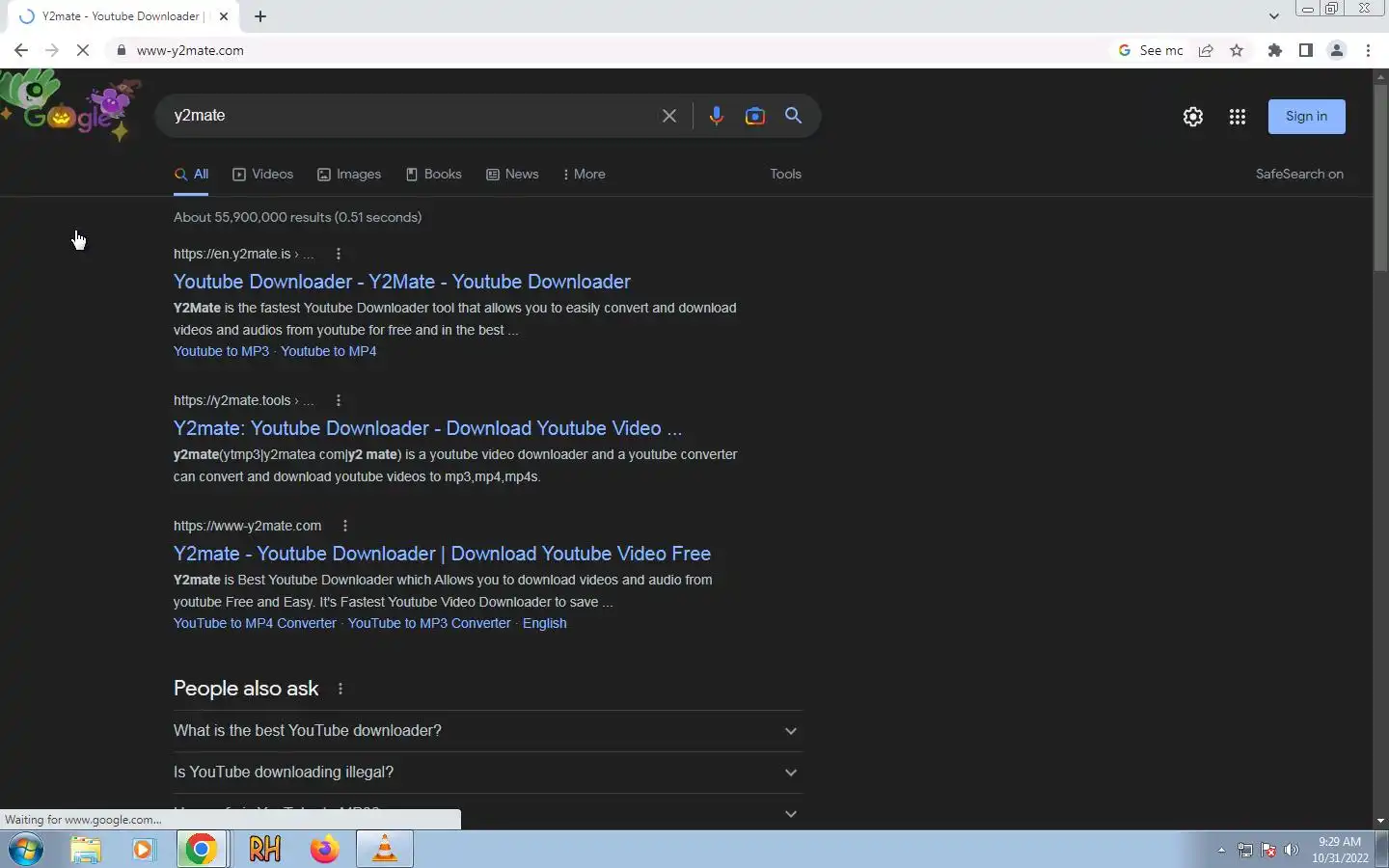Open Youtube to MP4 sitelink
The height and width of the screenshot is (868, 1389).
click(328, 351)
